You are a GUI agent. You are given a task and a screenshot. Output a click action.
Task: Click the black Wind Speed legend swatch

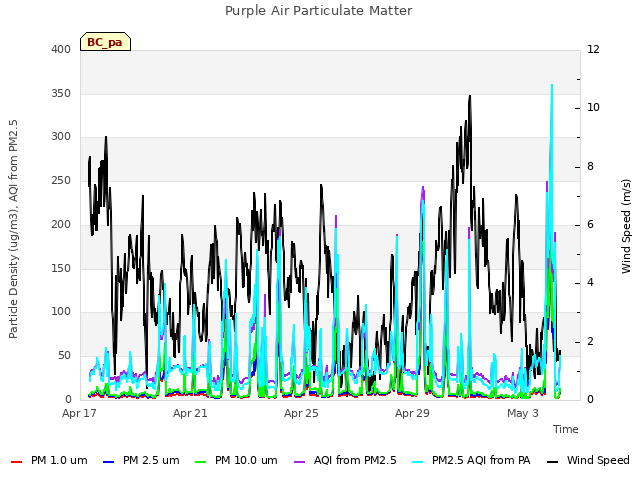(x=552, y=462)
